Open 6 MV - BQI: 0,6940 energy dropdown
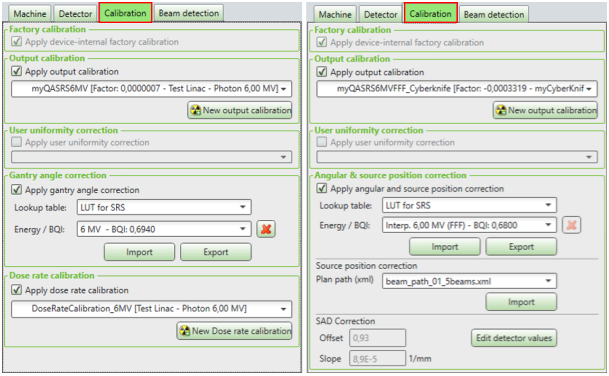This screenshot has width=609, height=376. (164, 229)
